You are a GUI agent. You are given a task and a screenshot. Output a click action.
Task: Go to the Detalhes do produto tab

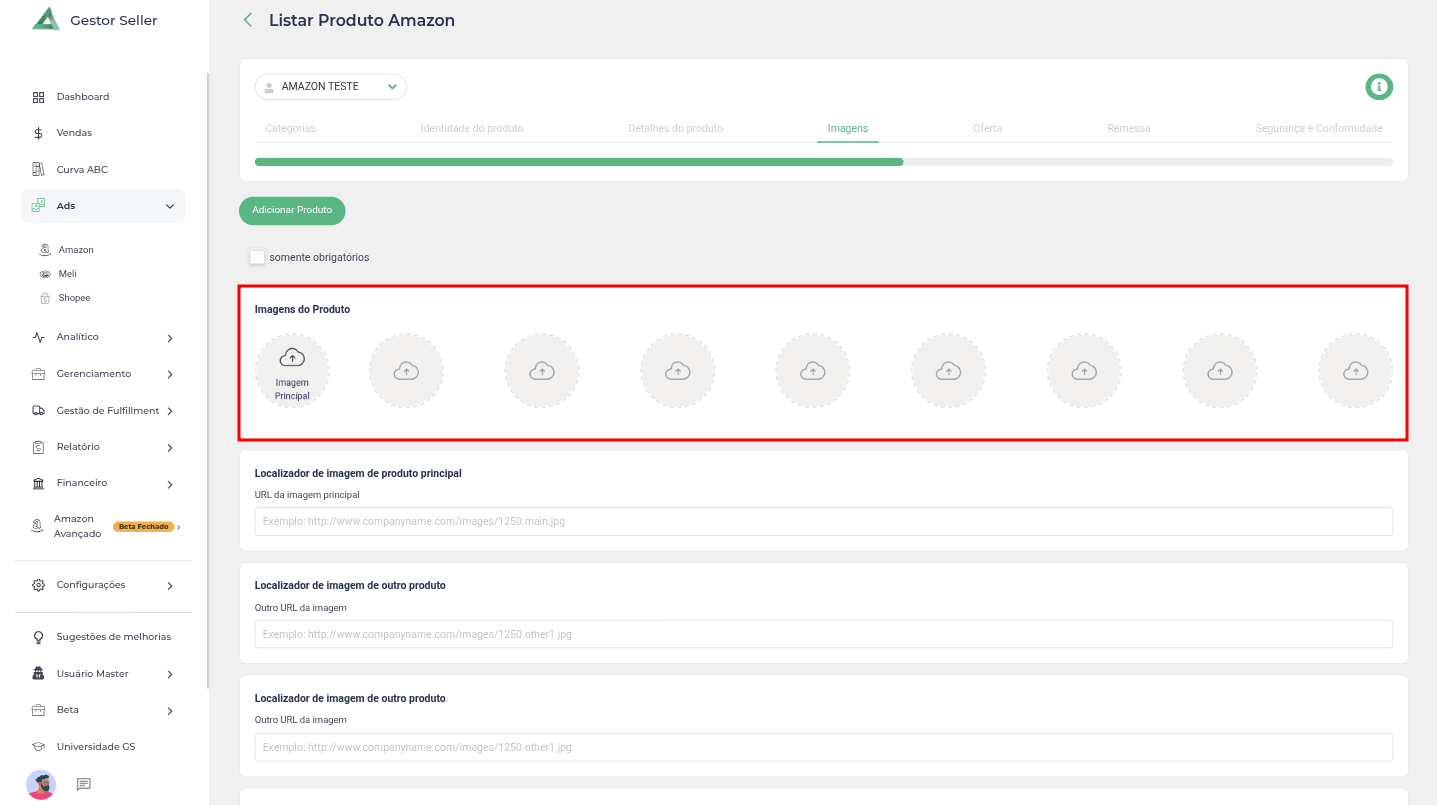pos(675,128)
